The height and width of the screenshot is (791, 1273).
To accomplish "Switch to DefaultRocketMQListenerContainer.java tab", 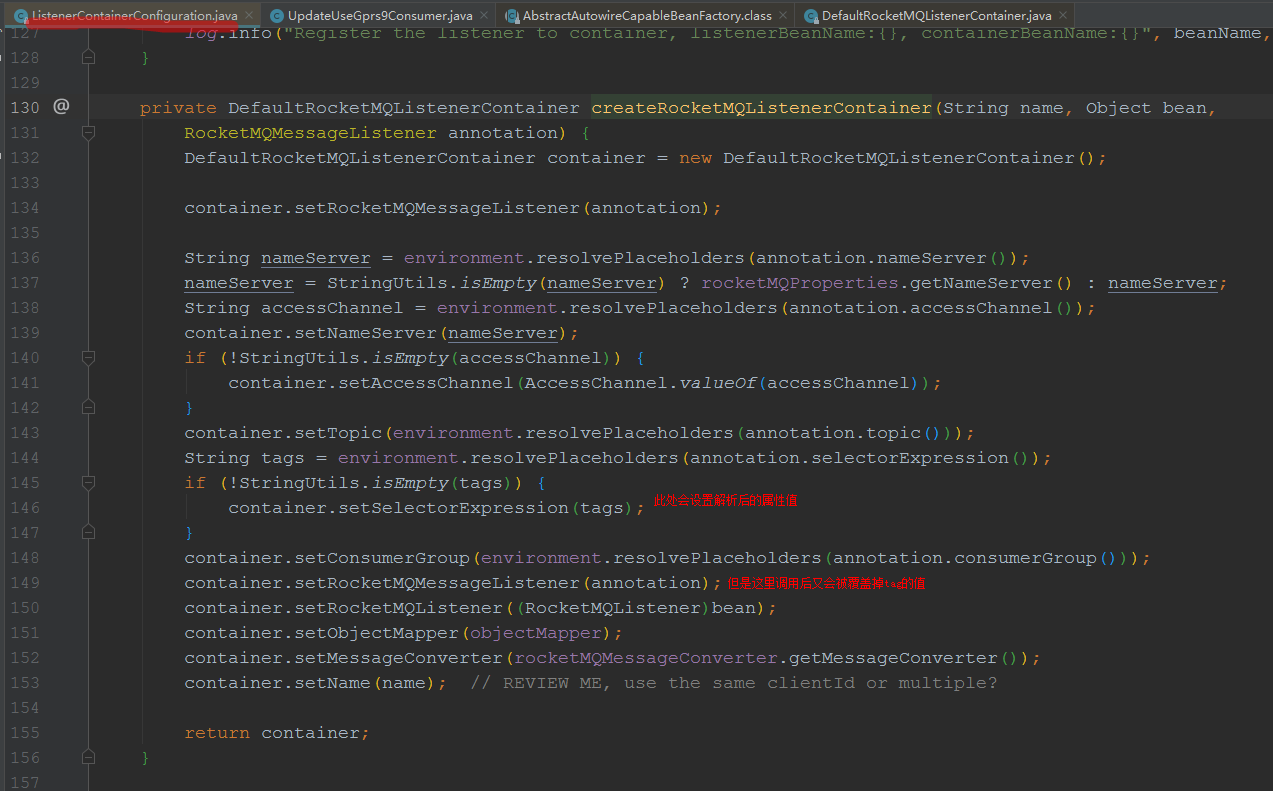I will [936, 16].
